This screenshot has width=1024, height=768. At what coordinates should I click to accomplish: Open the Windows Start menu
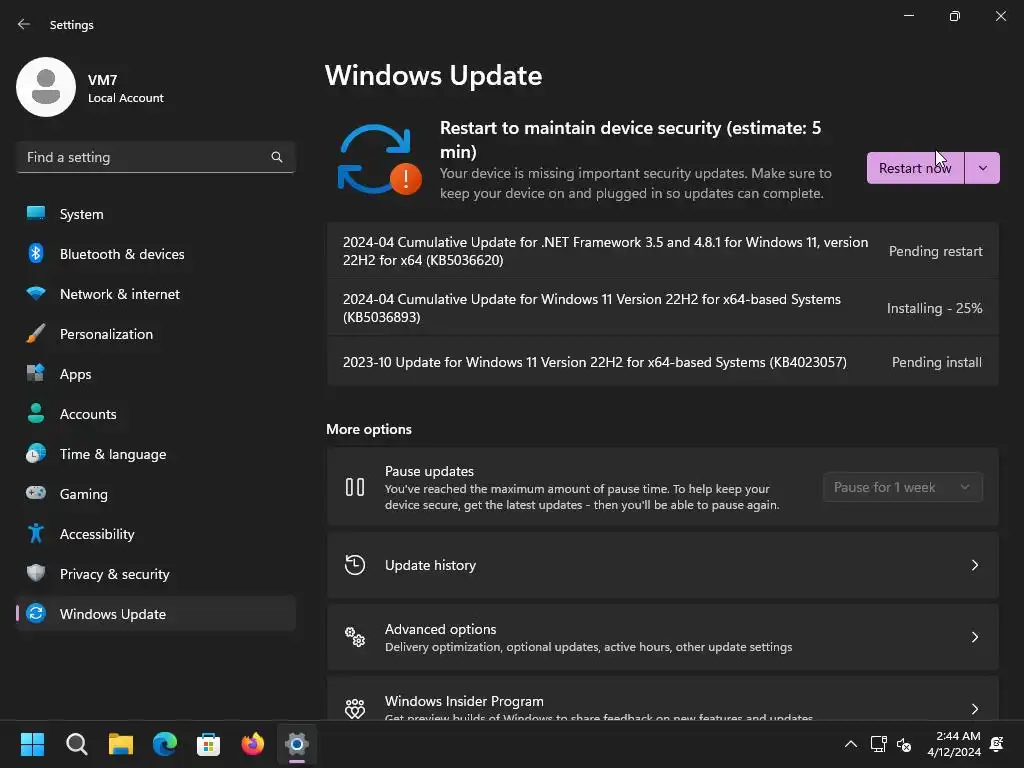pyautogui.click(x=32, y=744)
